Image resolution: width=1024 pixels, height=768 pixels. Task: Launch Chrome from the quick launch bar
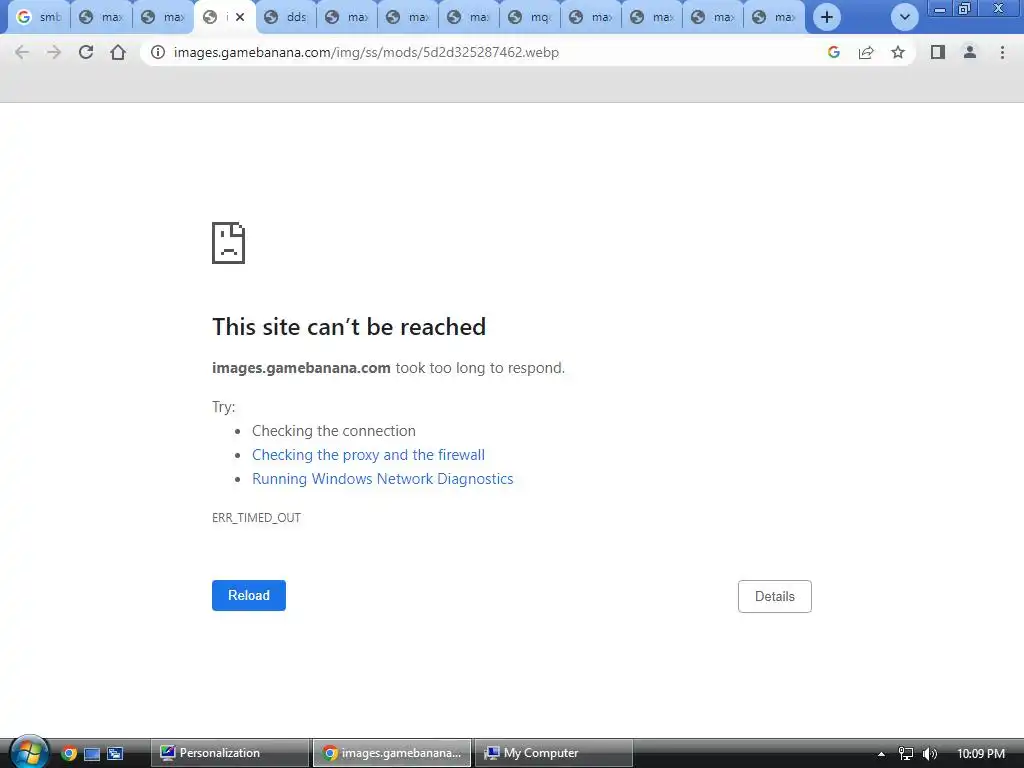click(69, 754)
